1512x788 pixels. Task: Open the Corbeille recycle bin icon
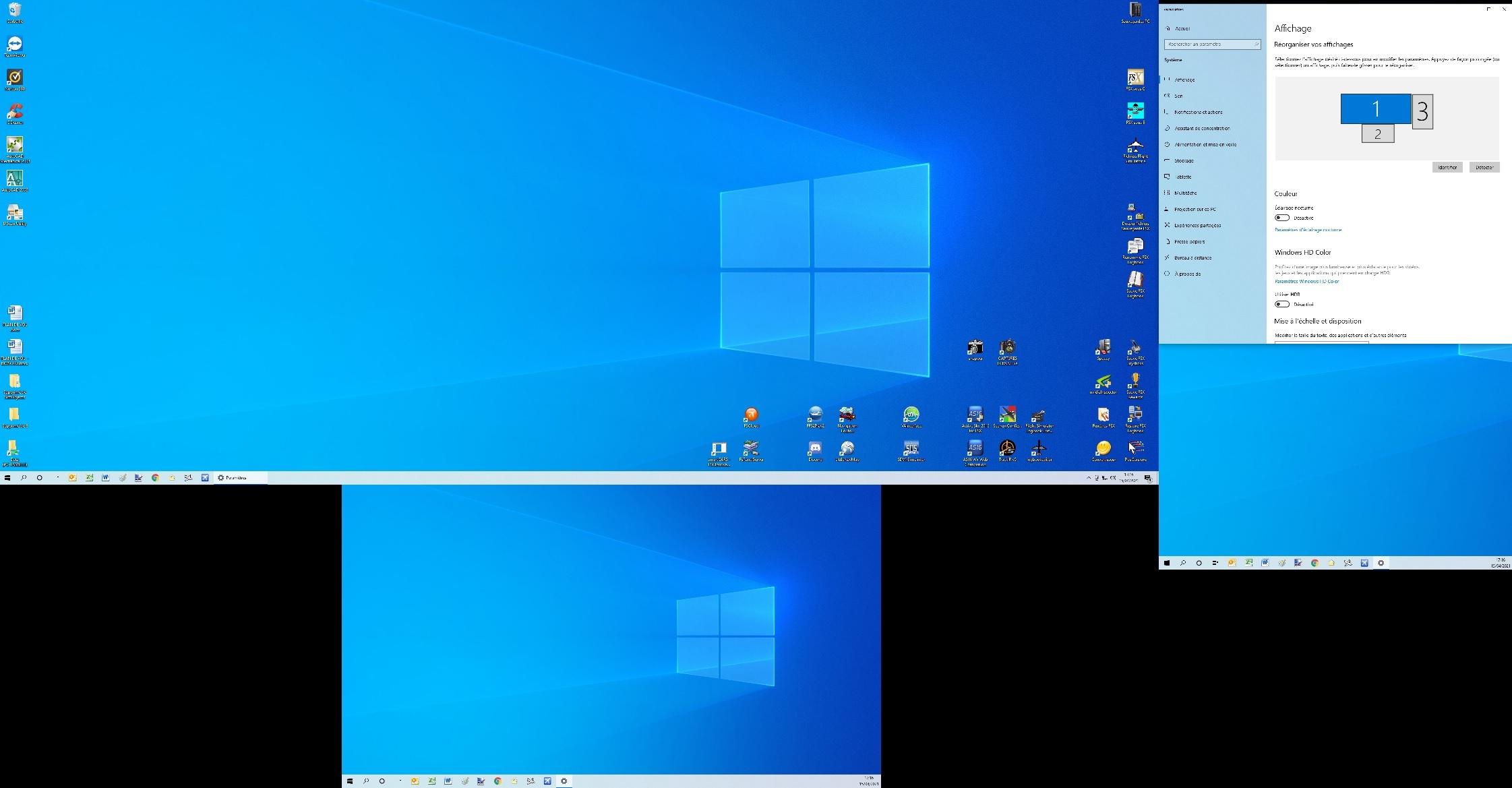point(15,10)
